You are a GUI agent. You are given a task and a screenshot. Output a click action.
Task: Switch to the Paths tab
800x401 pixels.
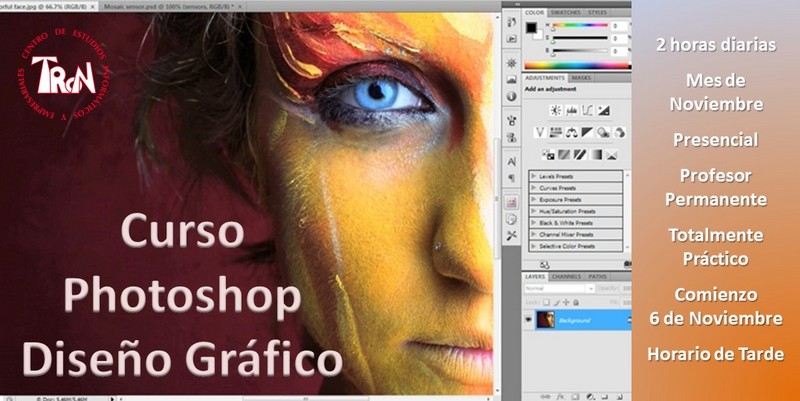tap(597, 277)
